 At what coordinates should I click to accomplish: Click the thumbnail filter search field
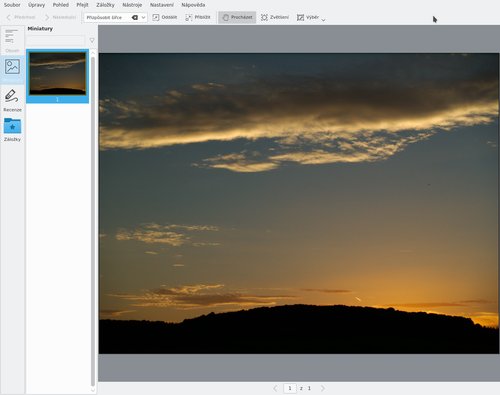[x=55, y=41]
